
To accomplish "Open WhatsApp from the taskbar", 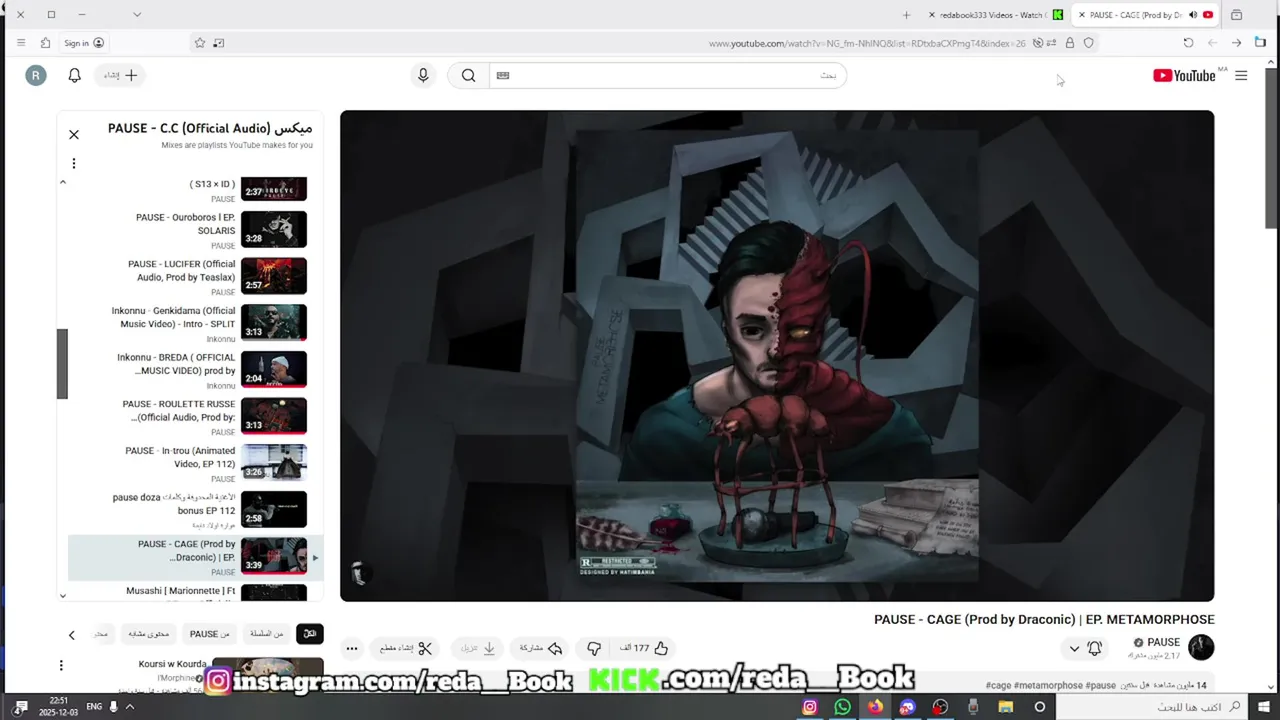I will tap(842, 707).
